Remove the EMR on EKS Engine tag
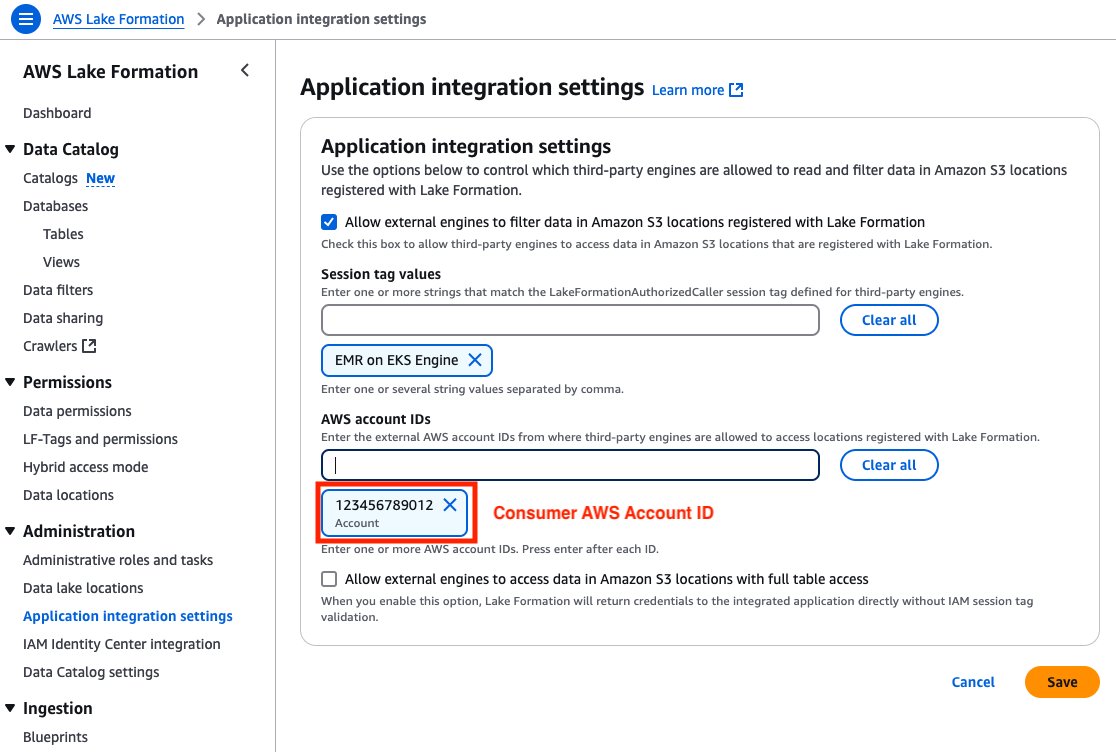 (x=475, y=360)
